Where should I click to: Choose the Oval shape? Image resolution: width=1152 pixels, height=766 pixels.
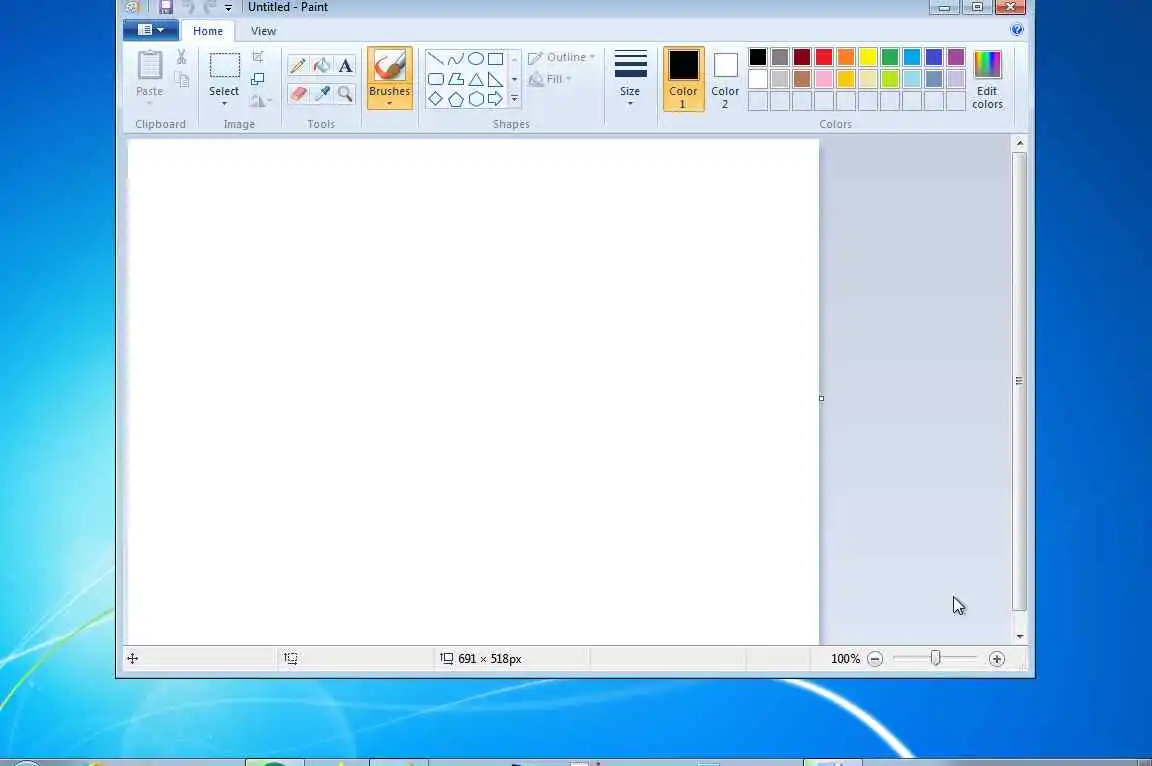tap(475, 59)
